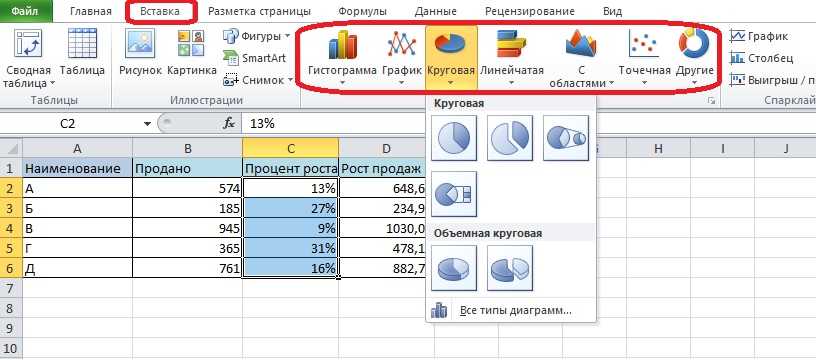Pick the pie-of-pie chart option
This screenshot has width=816, height=360.
point(566,138)
